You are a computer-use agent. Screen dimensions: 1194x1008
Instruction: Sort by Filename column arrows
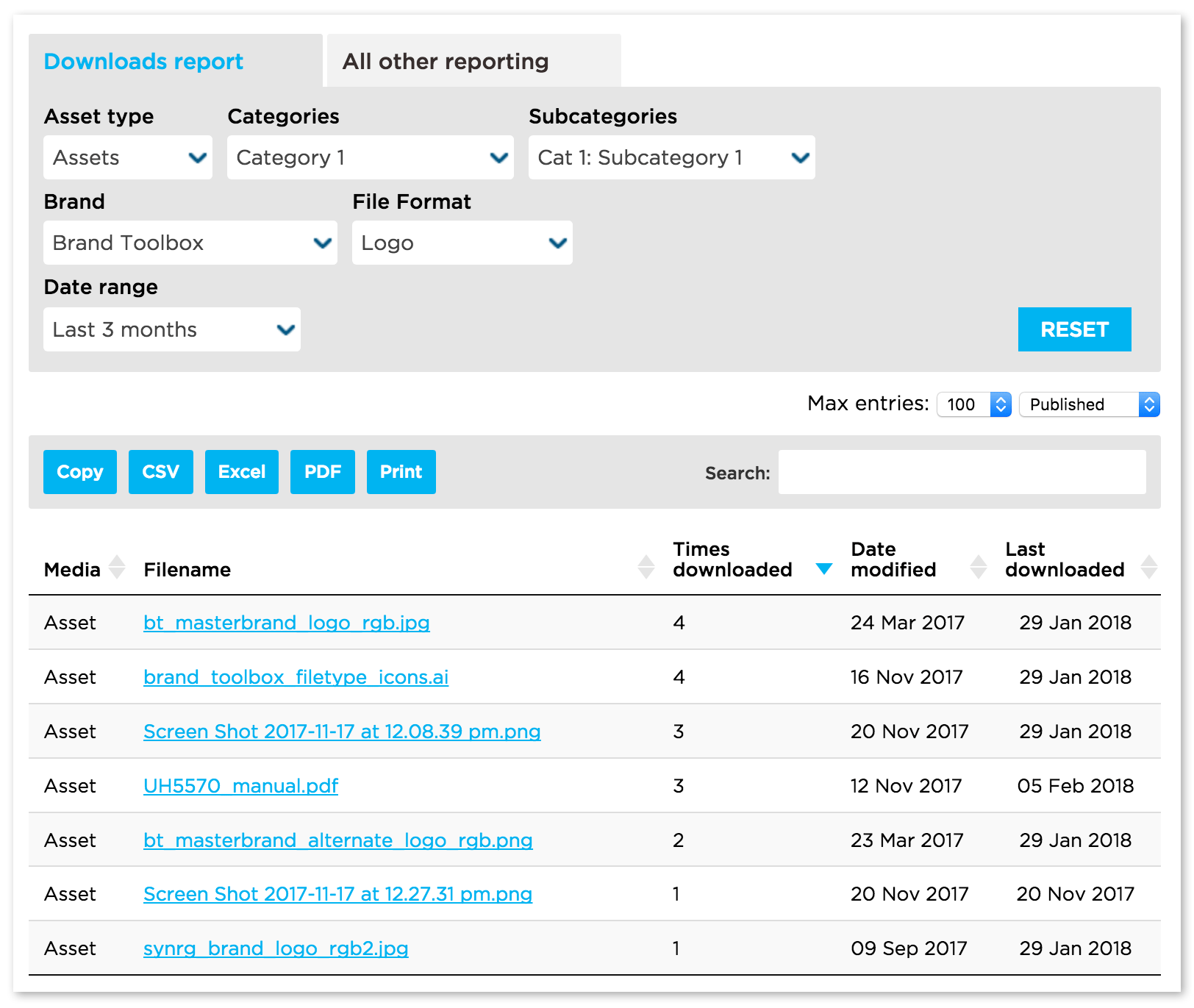point(646,568)
